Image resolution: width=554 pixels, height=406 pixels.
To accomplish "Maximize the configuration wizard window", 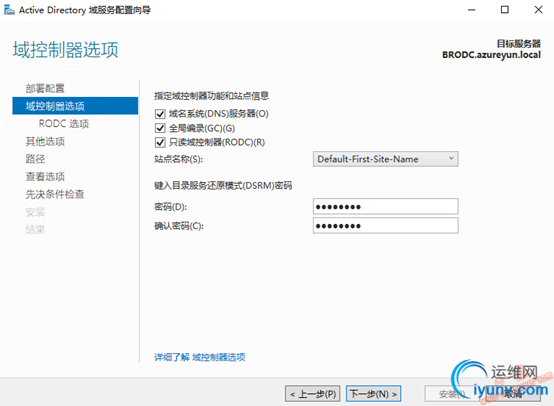I will pyautogui.click(x=505, y=10).
